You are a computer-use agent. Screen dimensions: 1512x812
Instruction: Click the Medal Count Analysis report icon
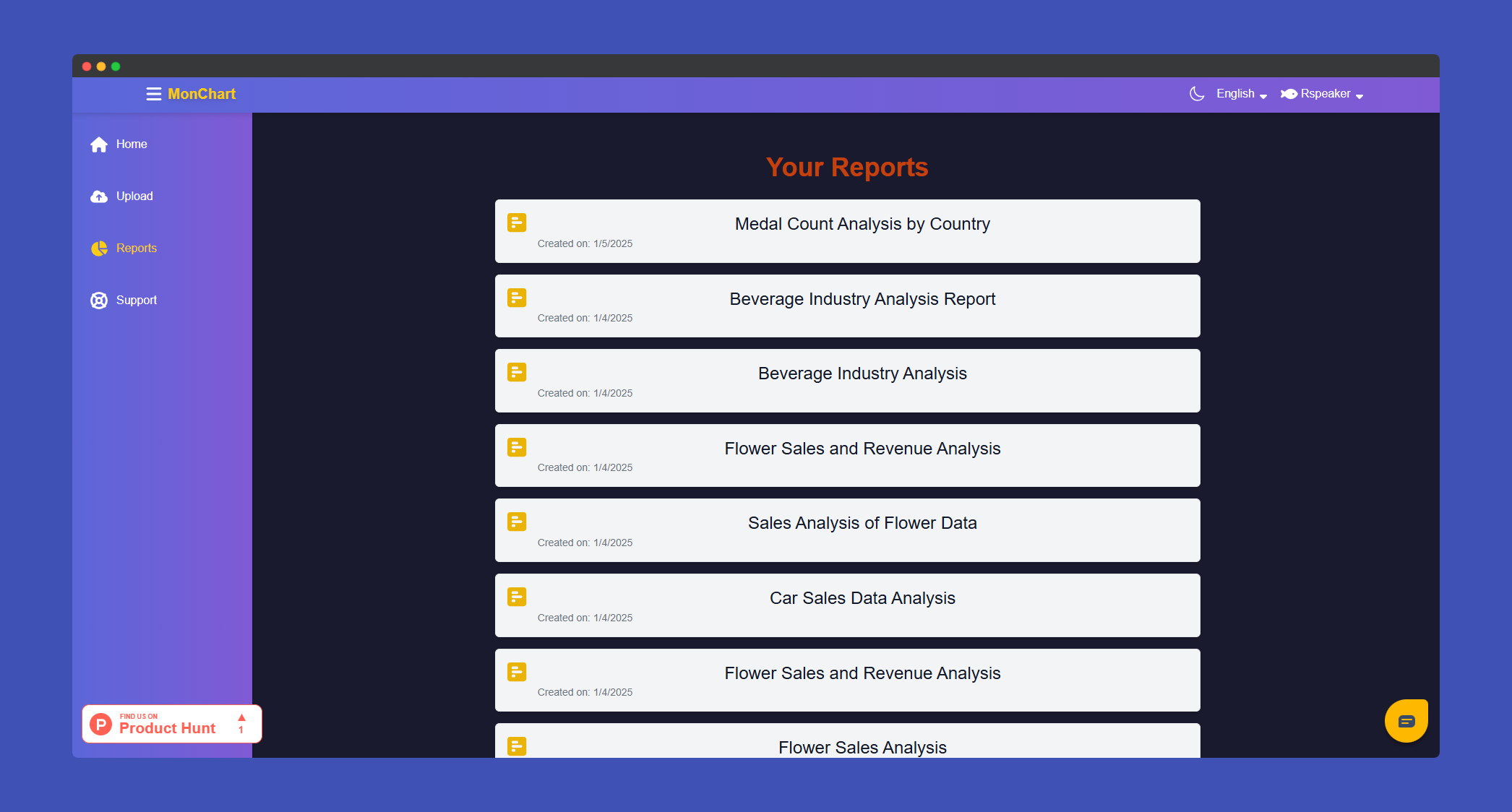(517, 223)
